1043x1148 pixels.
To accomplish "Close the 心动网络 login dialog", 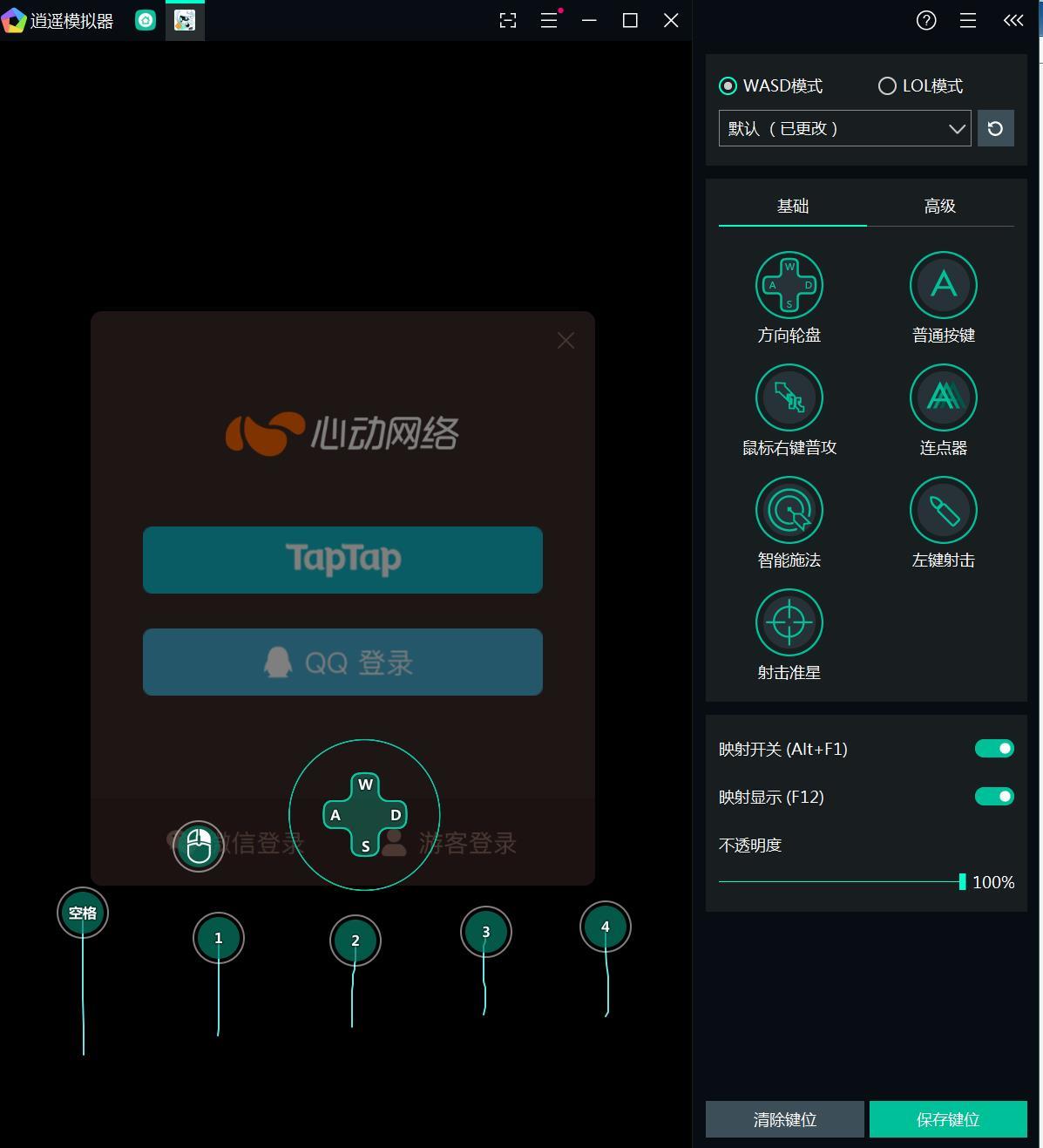I will pyautogui.click(x=566, y=341).
